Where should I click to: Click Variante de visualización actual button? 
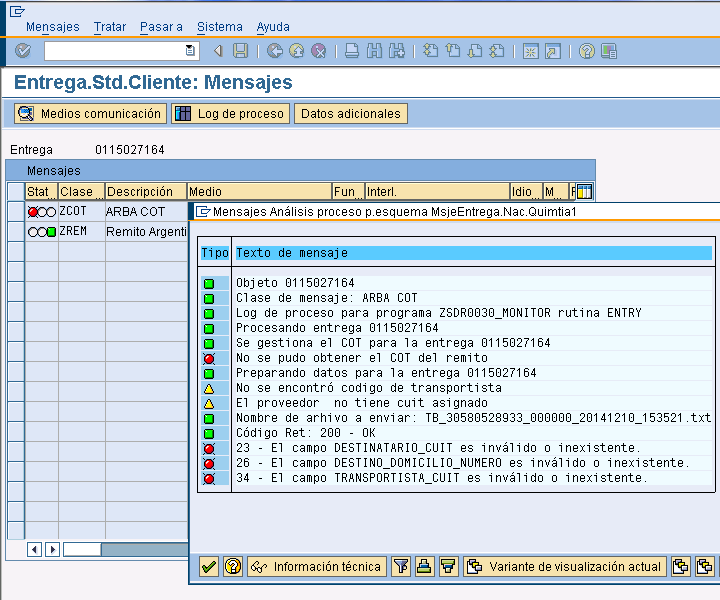point(565,566)
